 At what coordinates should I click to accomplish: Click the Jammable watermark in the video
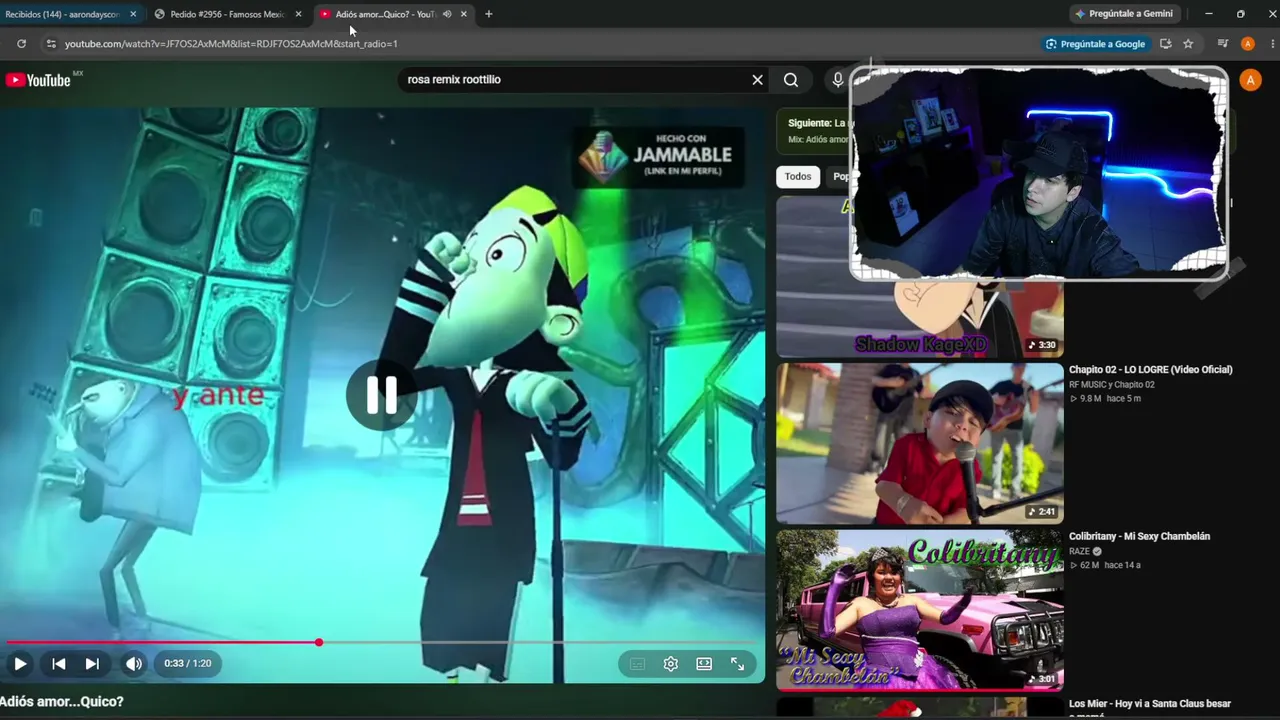pyautogui.click(x=657, y=156)
